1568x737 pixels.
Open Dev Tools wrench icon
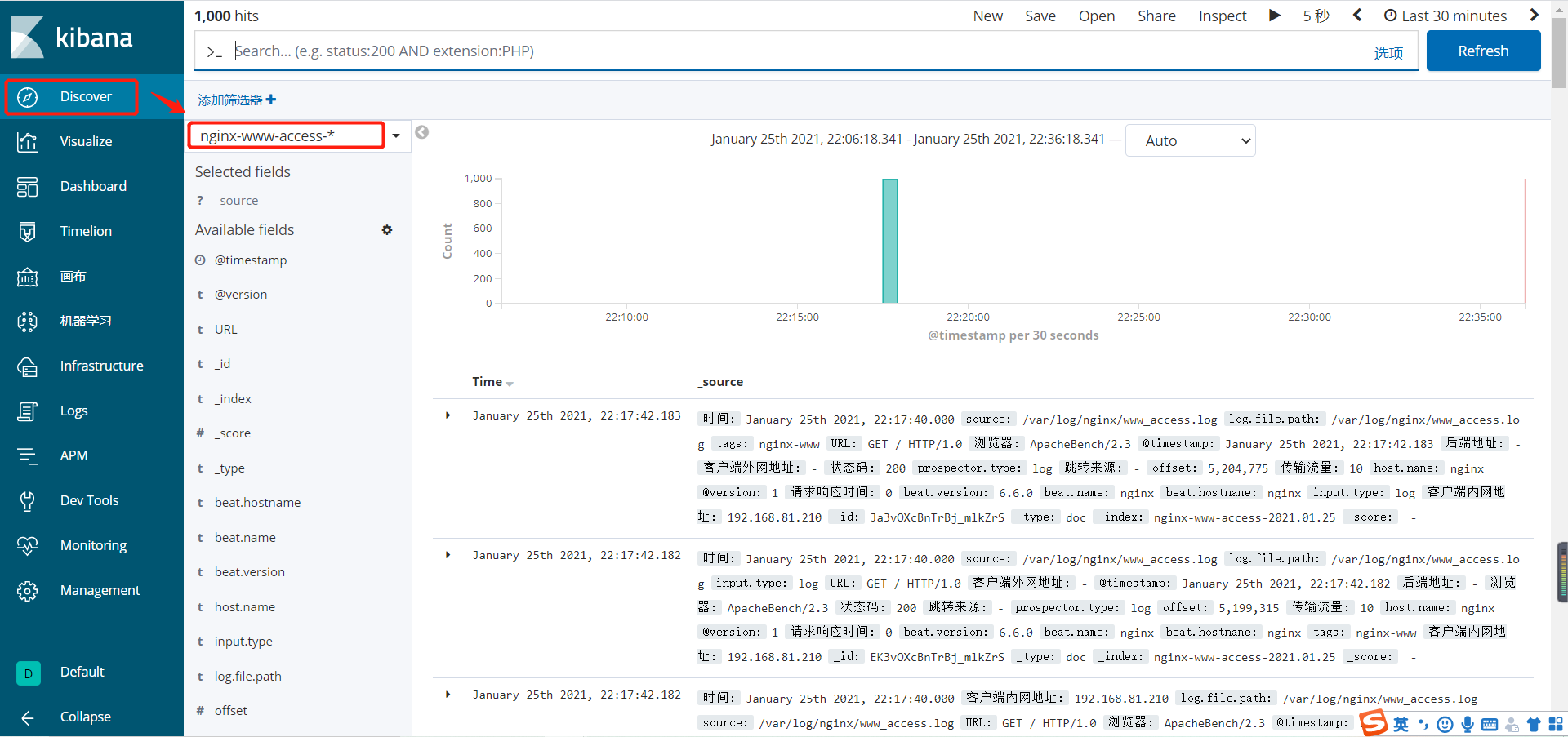click(27, 501)
